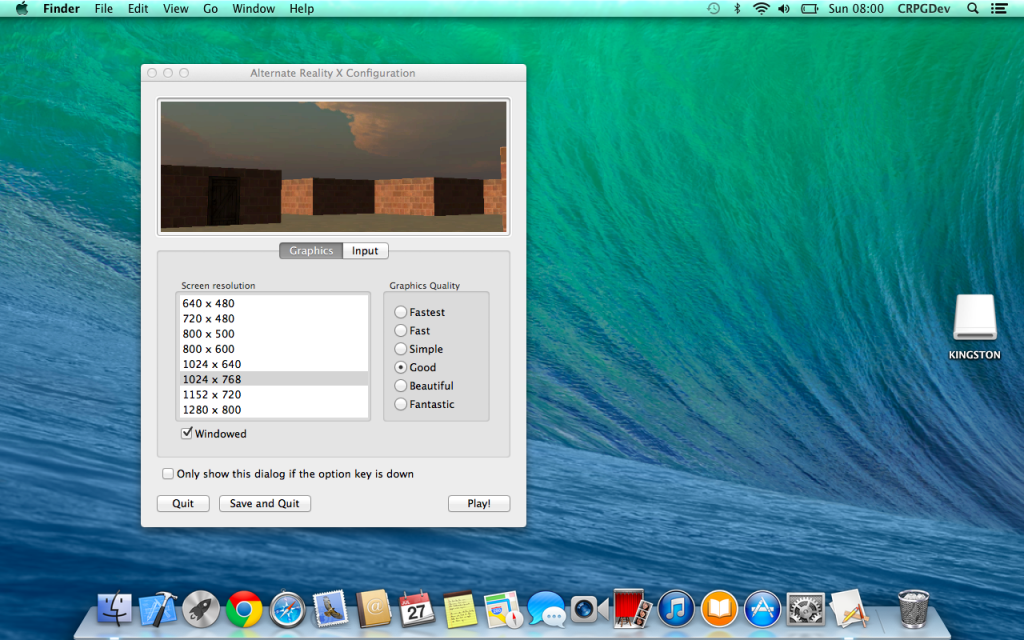
Task: Open the Window menu
Action: [x=253, y=8]
